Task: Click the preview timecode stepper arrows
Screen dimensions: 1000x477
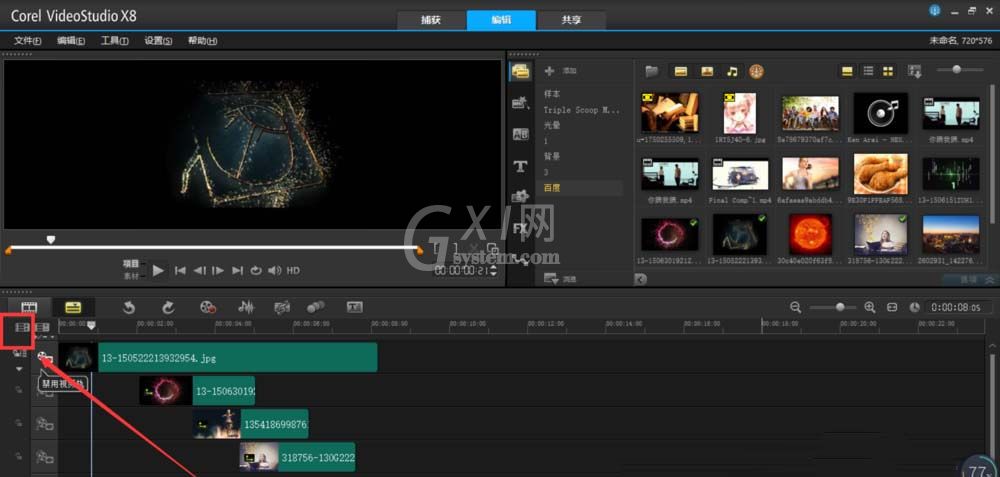Action: pyautogui.click(x=492, y=271)
